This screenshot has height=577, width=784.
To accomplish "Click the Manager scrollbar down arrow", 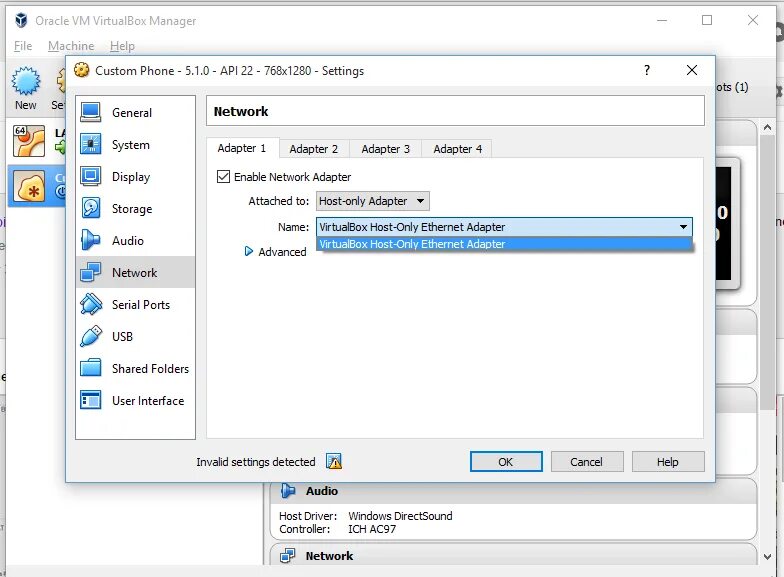I will (768, 556).
